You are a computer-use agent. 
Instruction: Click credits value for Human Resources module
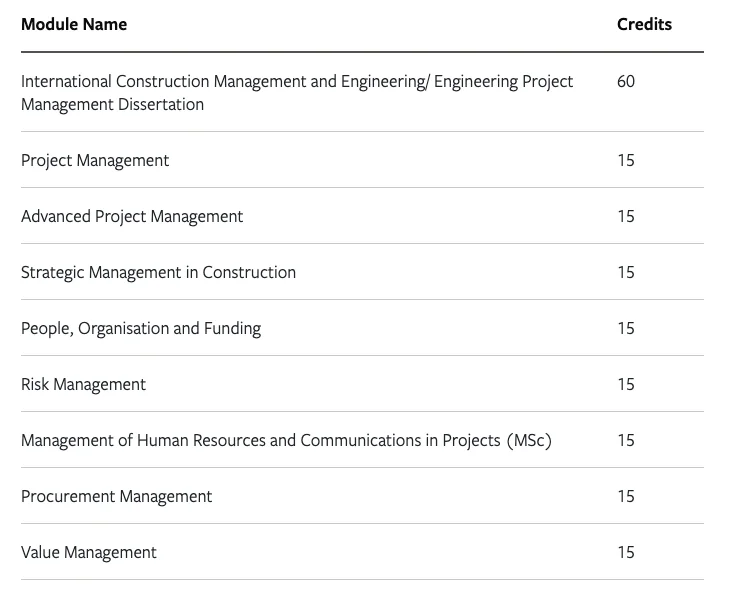626,440
